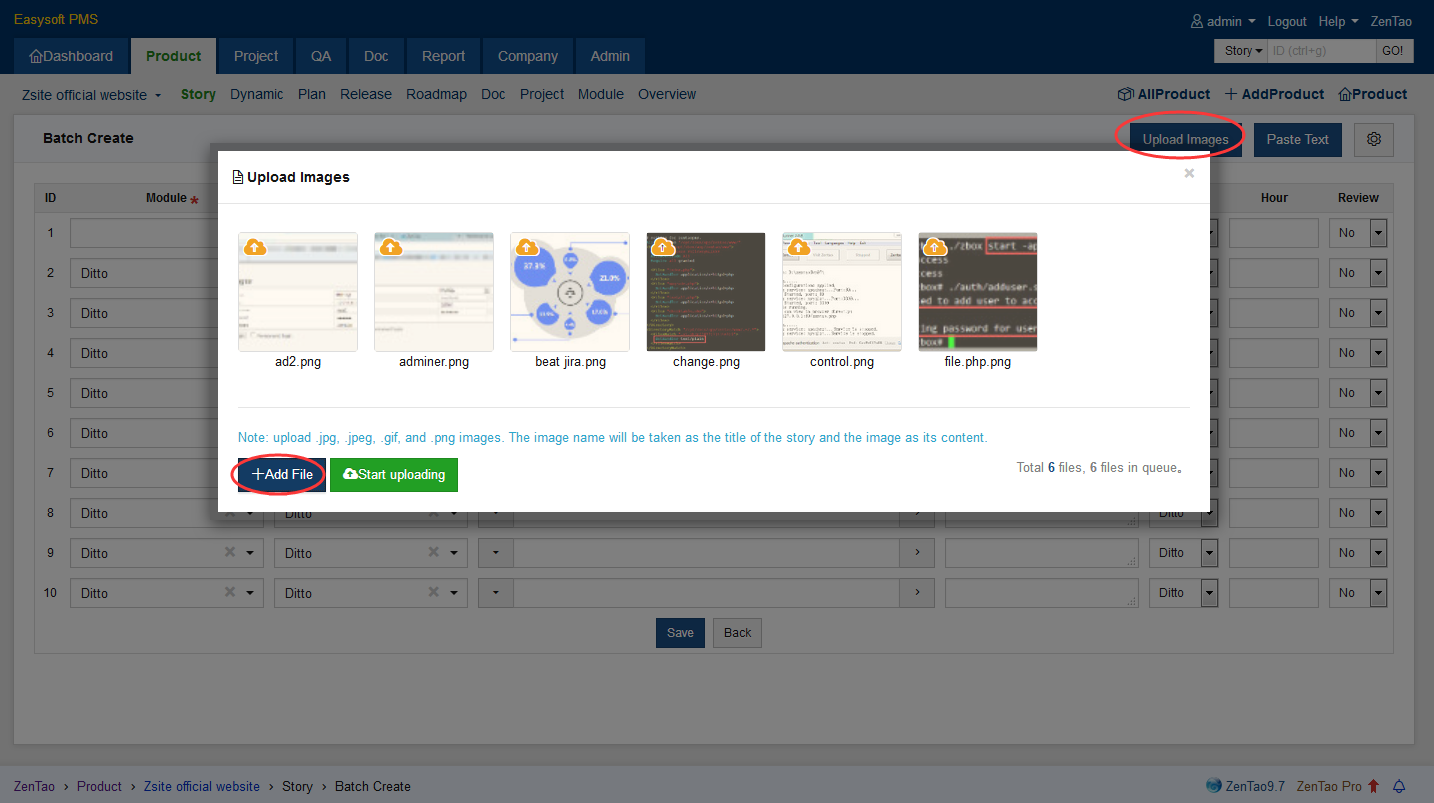Image resolution: width=1434 pixels, height=803 pixels.
Task: Switch to the QA tab
Action: (321, 56)
